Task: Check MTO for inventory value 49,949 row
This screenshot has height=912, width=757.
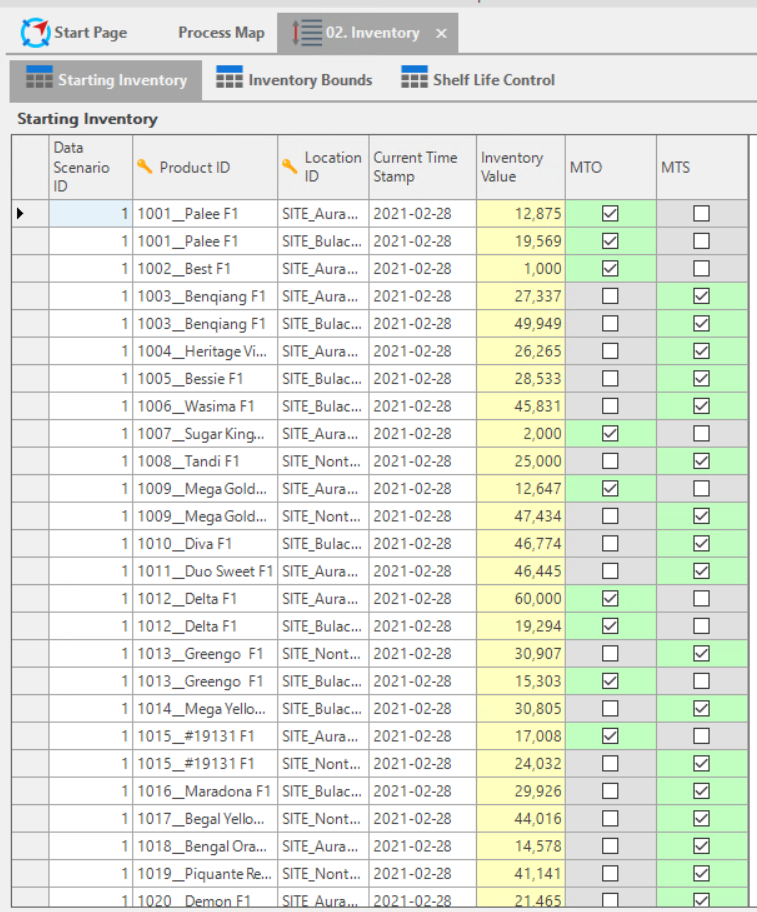Action: click(610, 323)
